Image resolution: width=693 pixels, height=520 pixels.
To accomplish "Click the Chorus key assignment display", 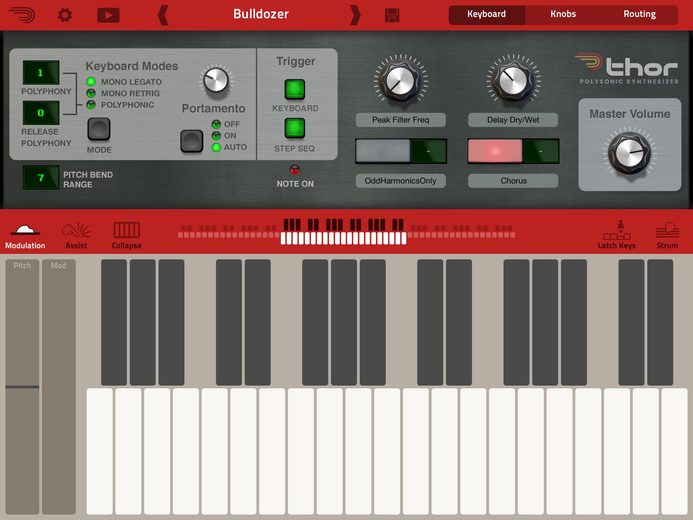I will coord(541,151).
